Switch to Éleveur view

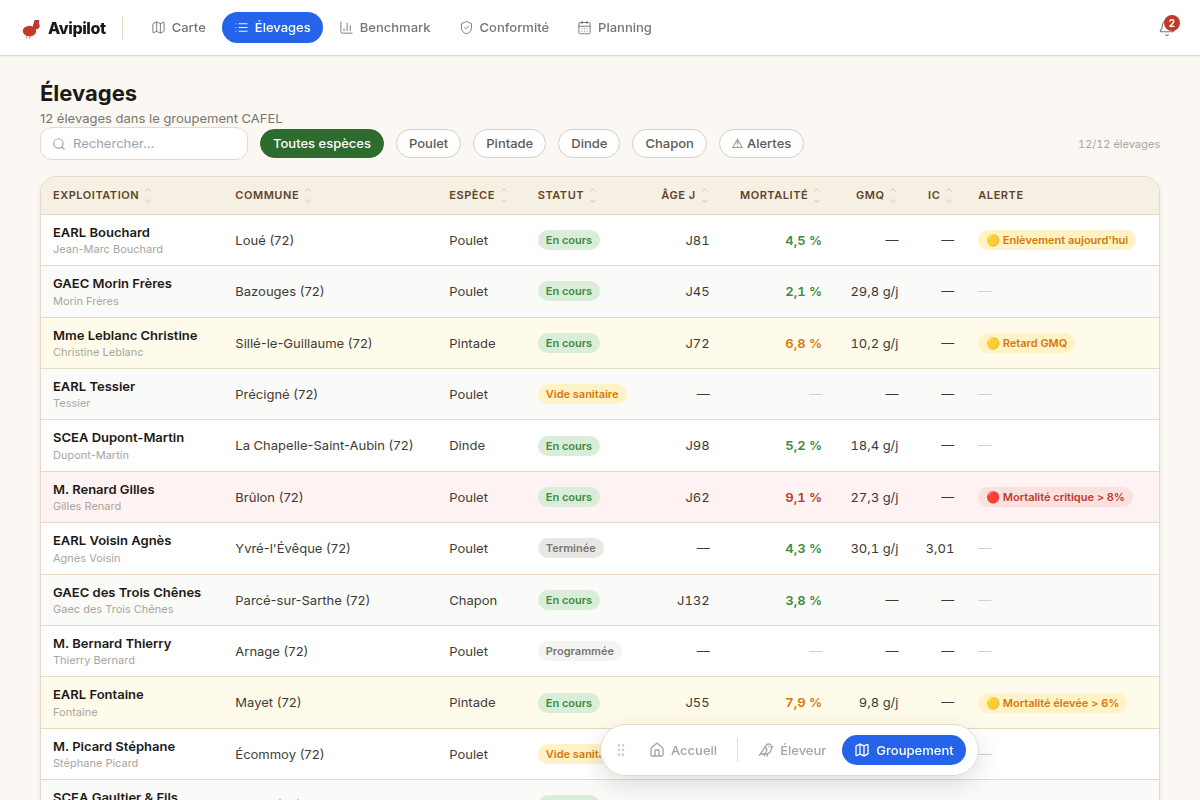tap(792, 750)
